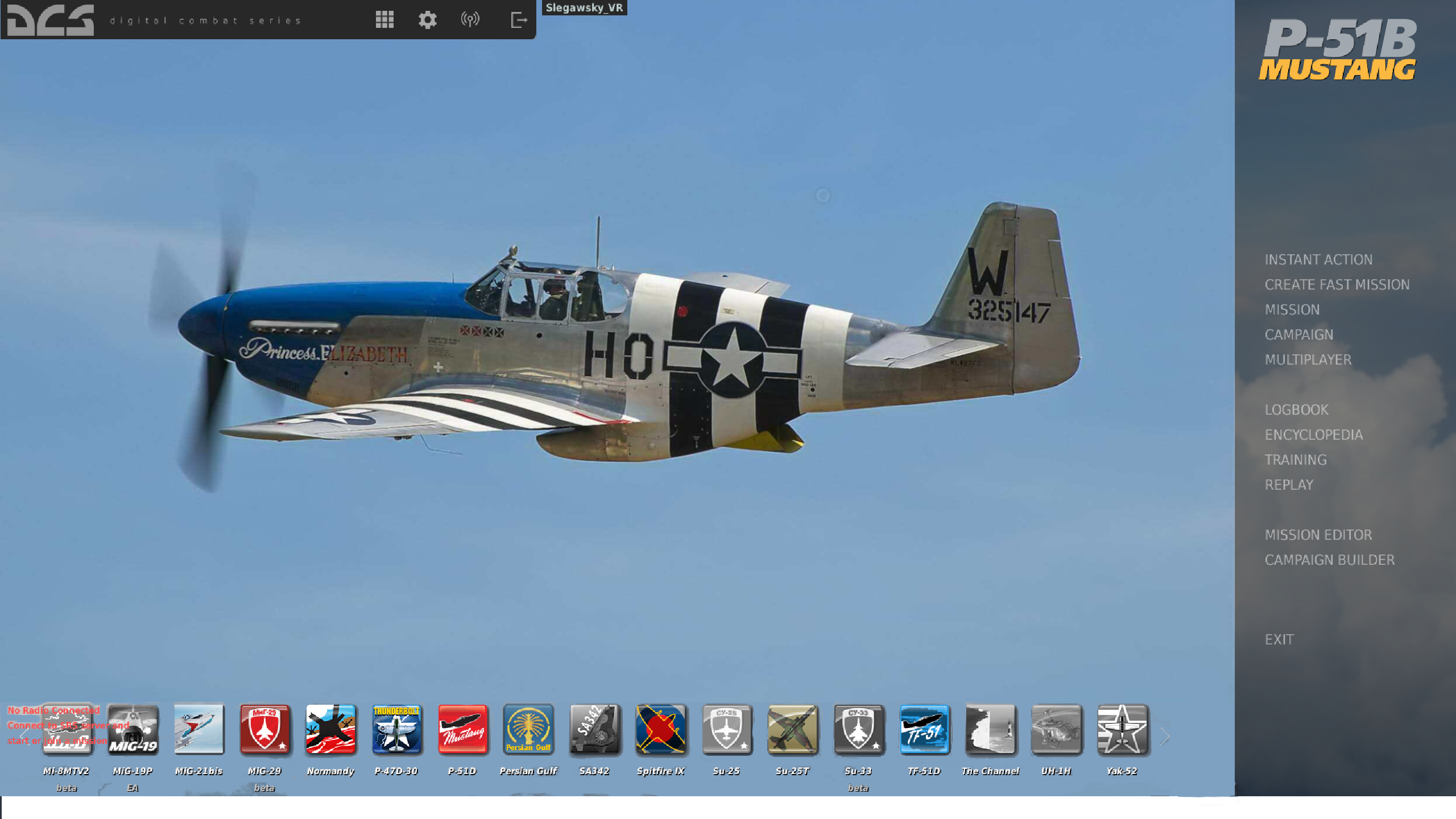Select the P-51D Mustang icon
Screen dimensions: 1456x819
coord(462,730)
